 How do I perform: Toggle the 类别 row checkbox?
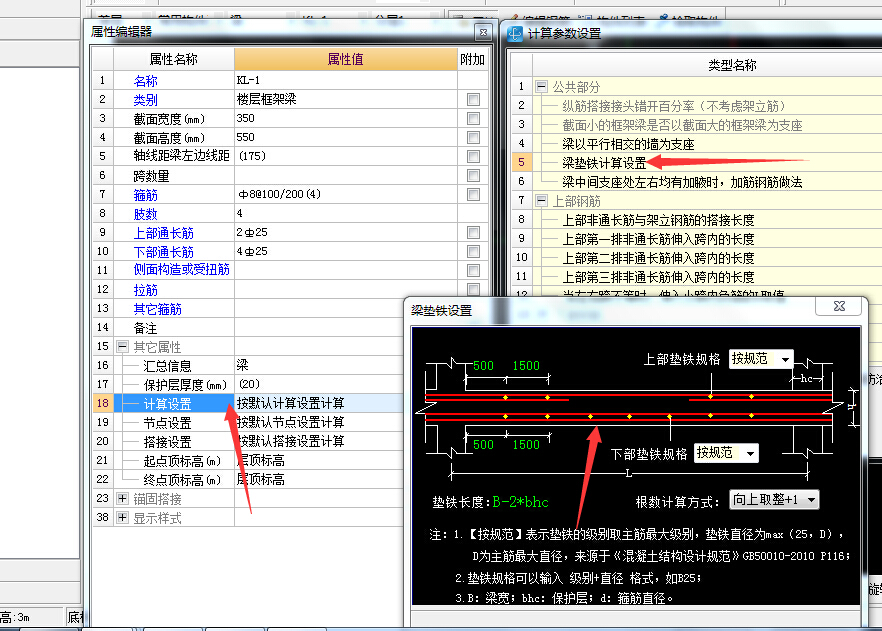473,100
